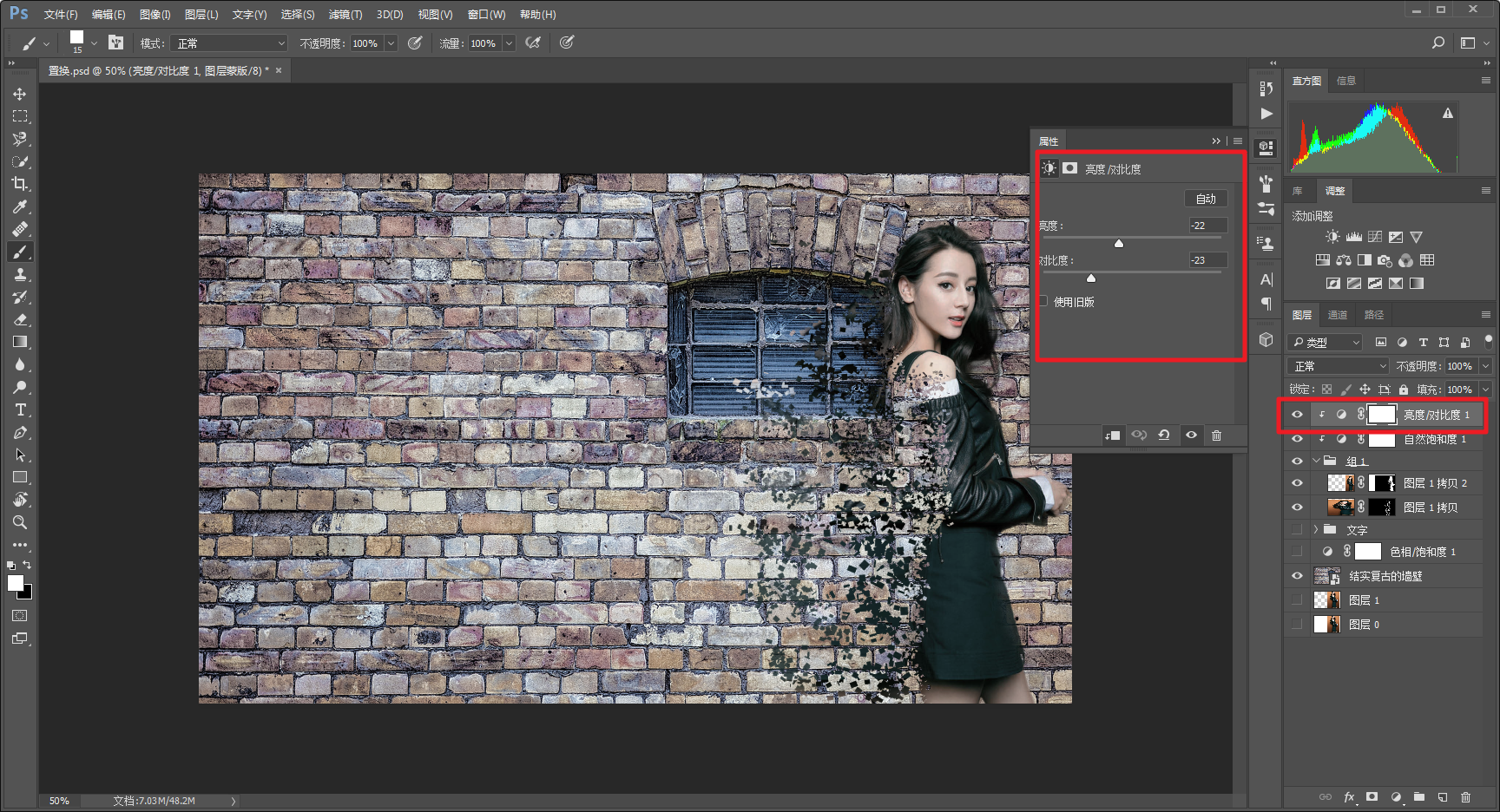This screenshot has height=812, width=1500.
Task: Add a Levels adjustment from Adjustments panel
Action: pyautogui.click(x=1354, y=237)
